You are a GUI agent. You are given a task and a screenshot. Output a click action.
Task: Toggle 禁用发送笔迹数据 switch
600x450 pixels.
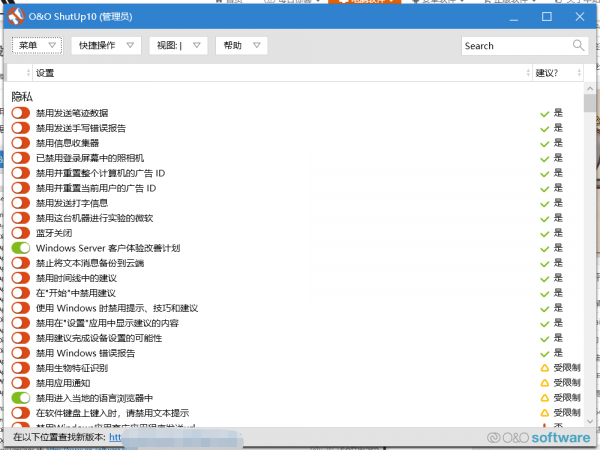[21, 113]
